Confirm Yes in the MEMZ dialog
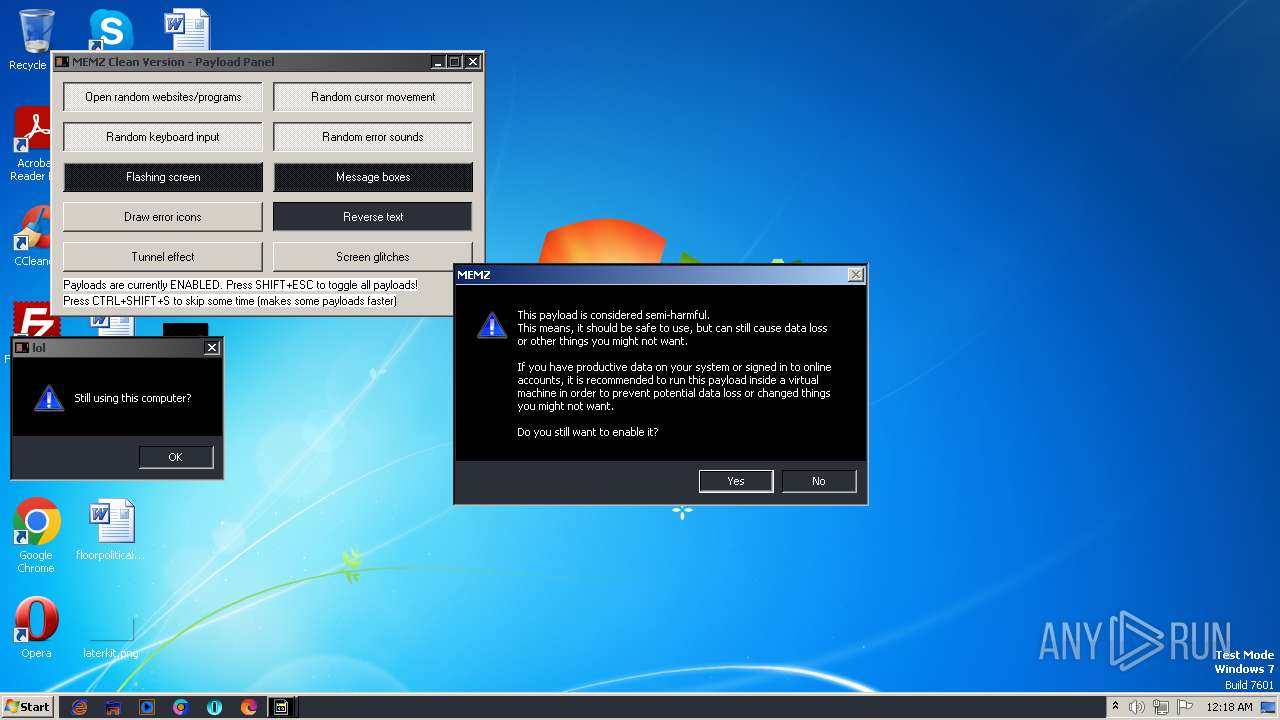Screen dimensions: 1280x720 736,481
